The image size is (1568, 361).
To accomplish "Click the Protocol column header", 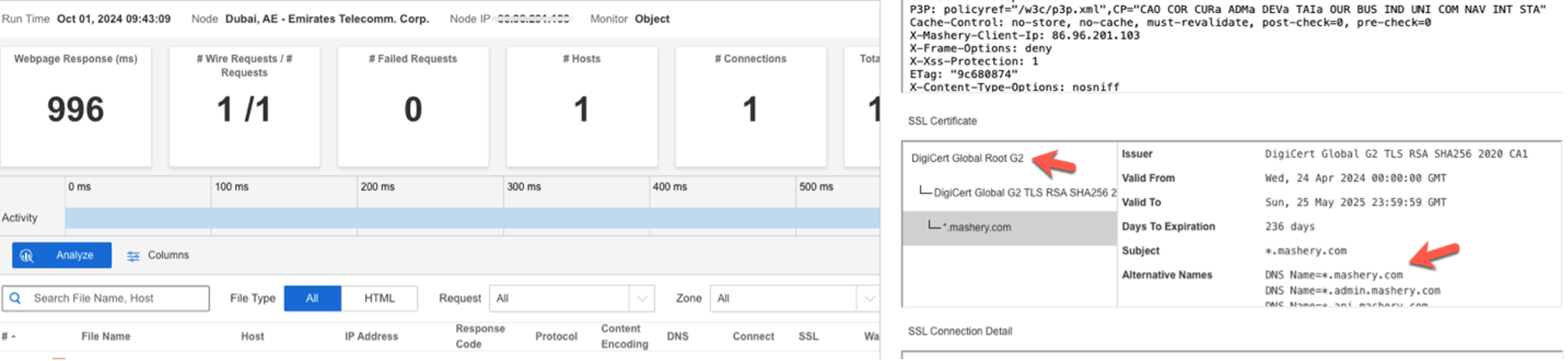I will coord(556,337).
